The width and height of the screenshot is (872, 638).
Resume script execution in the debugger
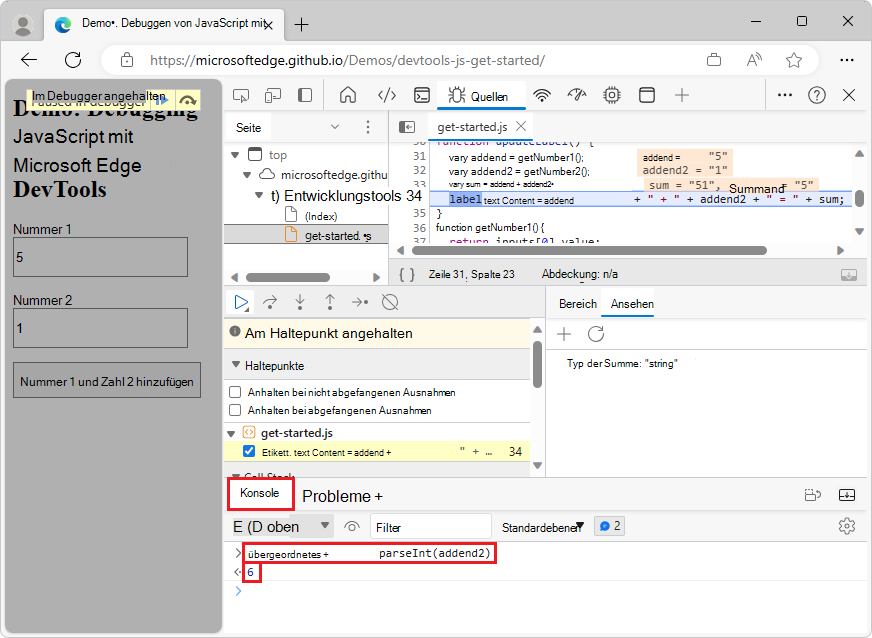coord(240,301)
